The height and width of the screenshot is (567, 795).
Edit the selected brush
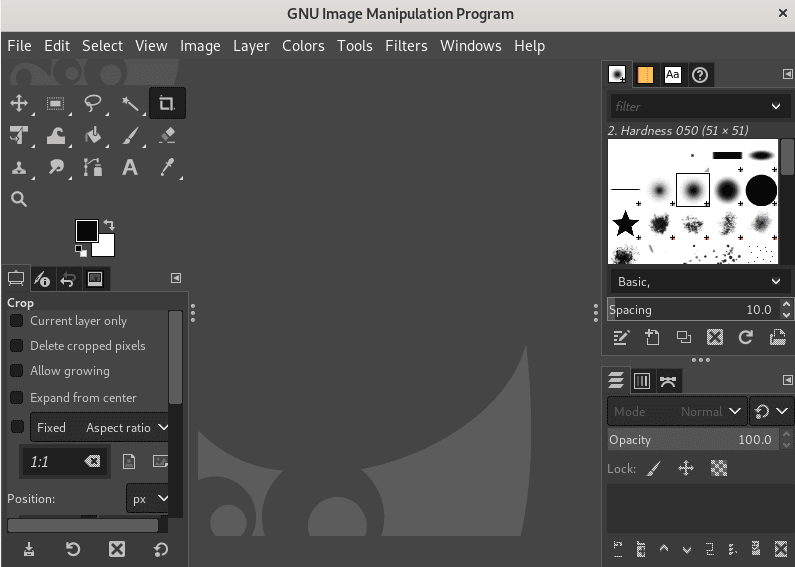tap(621, 337)
